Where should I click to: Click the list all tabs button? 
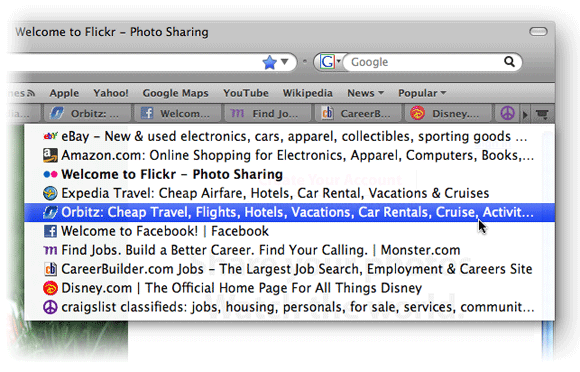pos(542,114)
